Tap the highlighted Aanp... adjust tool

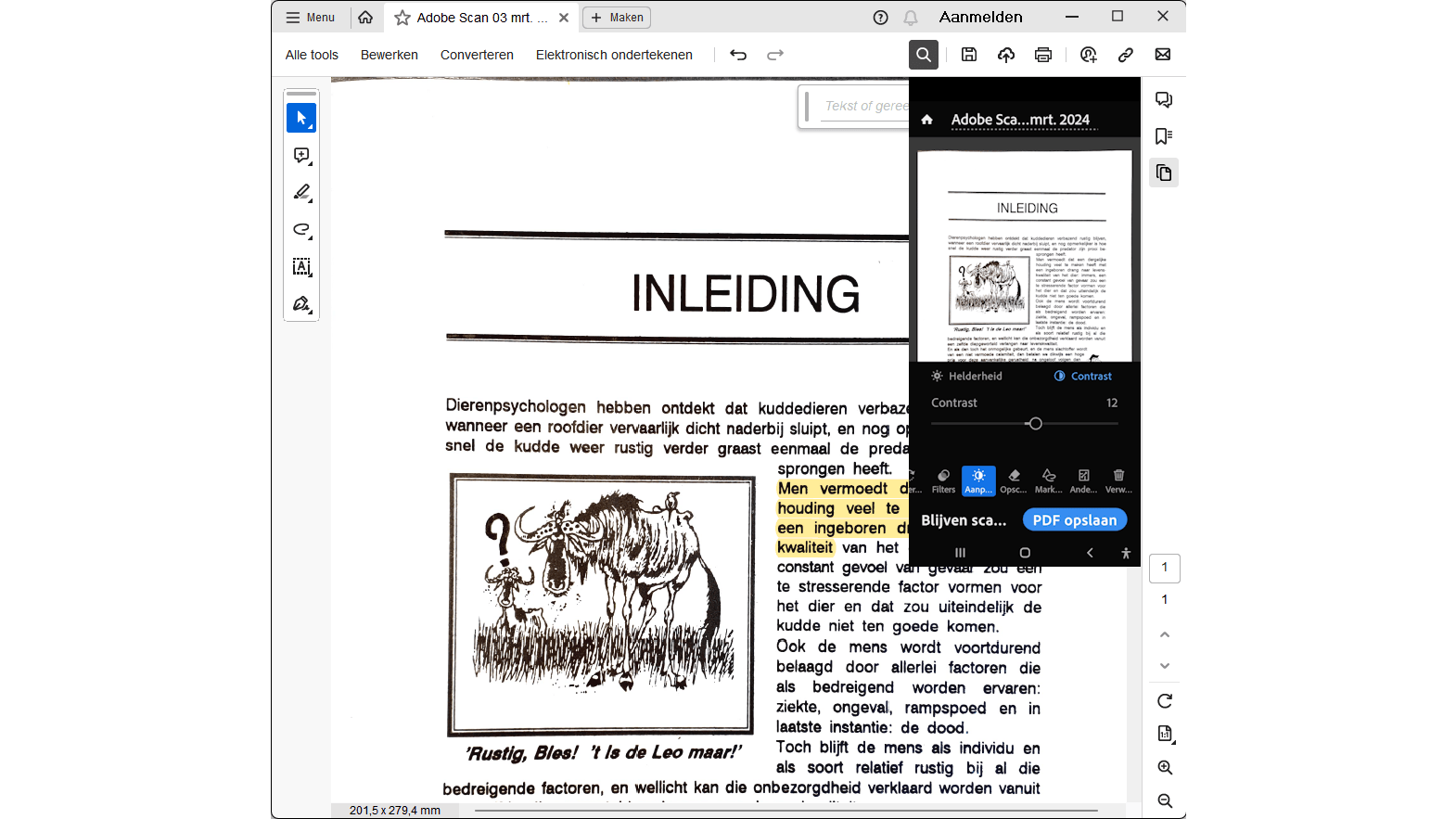tap(978, 481)
